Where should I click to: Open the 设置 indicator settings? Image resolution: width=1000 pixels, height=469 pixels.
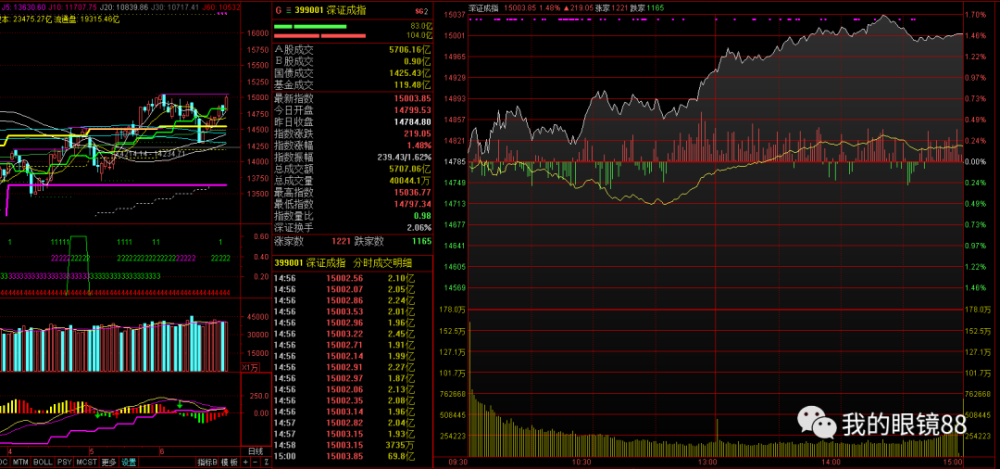click(x=128, y=462)
